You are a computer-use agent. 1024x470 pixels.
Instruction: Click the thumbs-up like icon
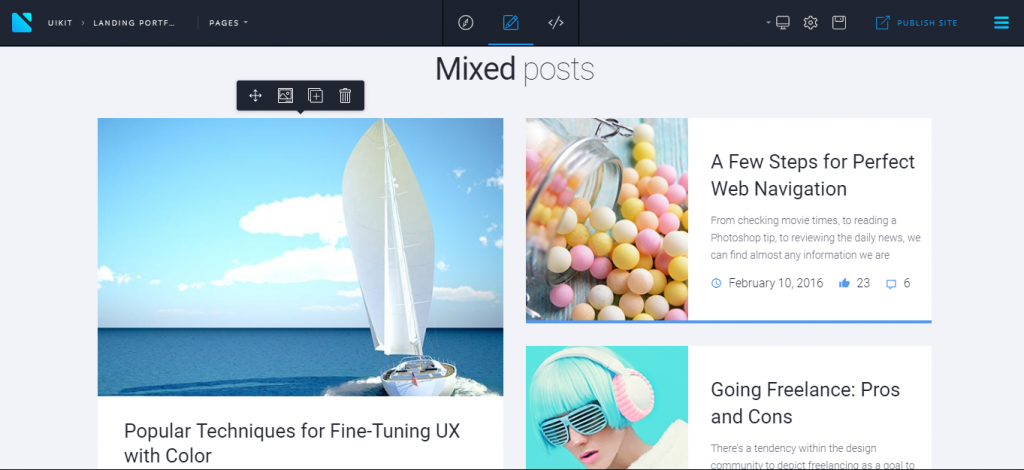tap(844, 283)
